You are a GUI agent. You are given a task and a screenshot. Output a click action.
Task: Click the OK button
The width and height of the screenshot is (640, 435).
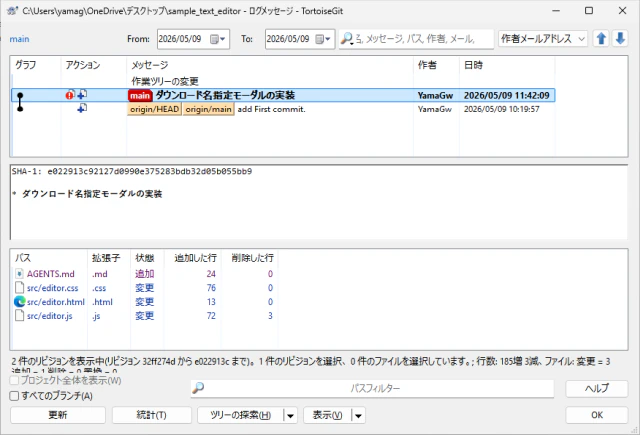[596, 415]
